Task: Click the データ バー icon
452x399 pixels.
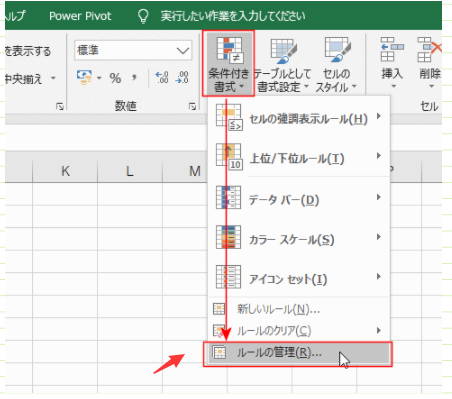Action: [x=228, y=198]
